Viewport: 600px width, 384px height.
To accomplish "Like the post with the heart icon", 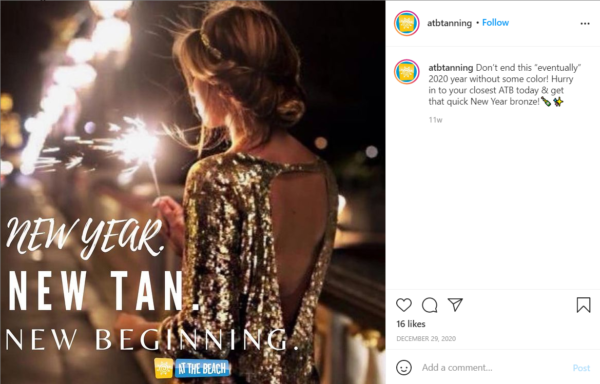I will point(404,305).
